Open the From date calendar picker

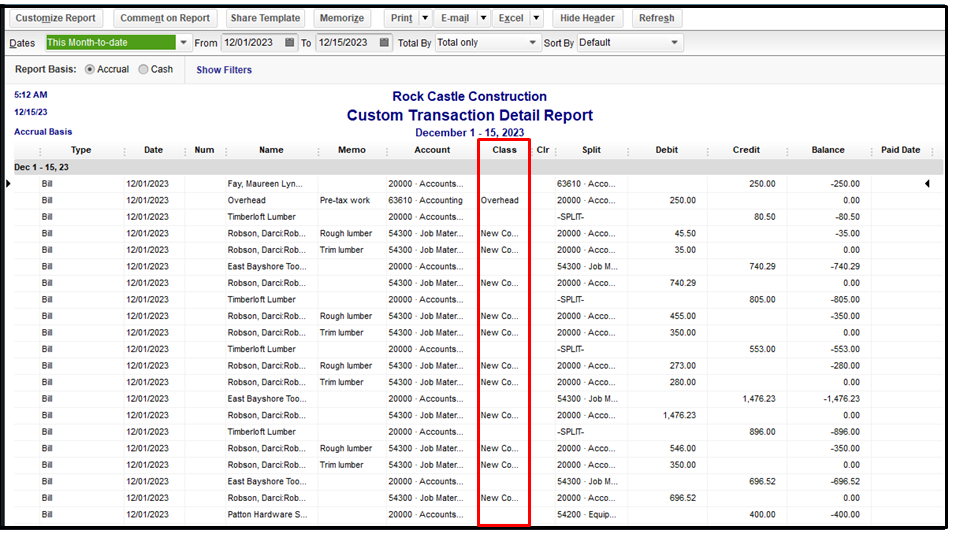pos(290,43)
